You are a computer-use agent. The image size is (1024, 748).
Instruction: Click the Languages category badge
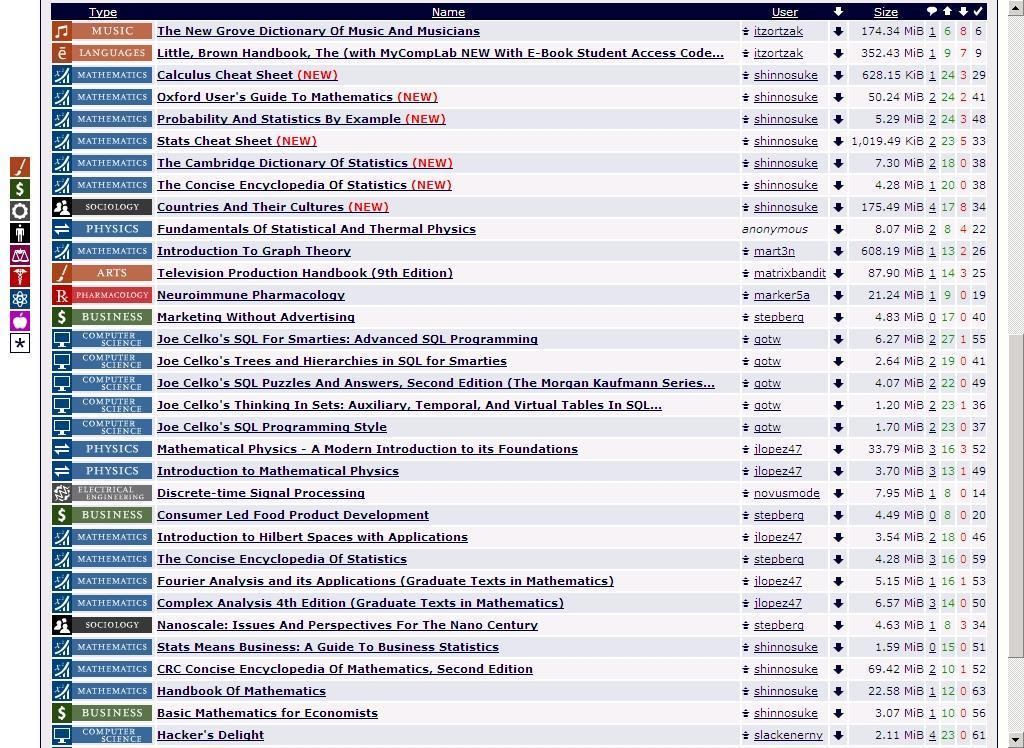click(102, 53)
